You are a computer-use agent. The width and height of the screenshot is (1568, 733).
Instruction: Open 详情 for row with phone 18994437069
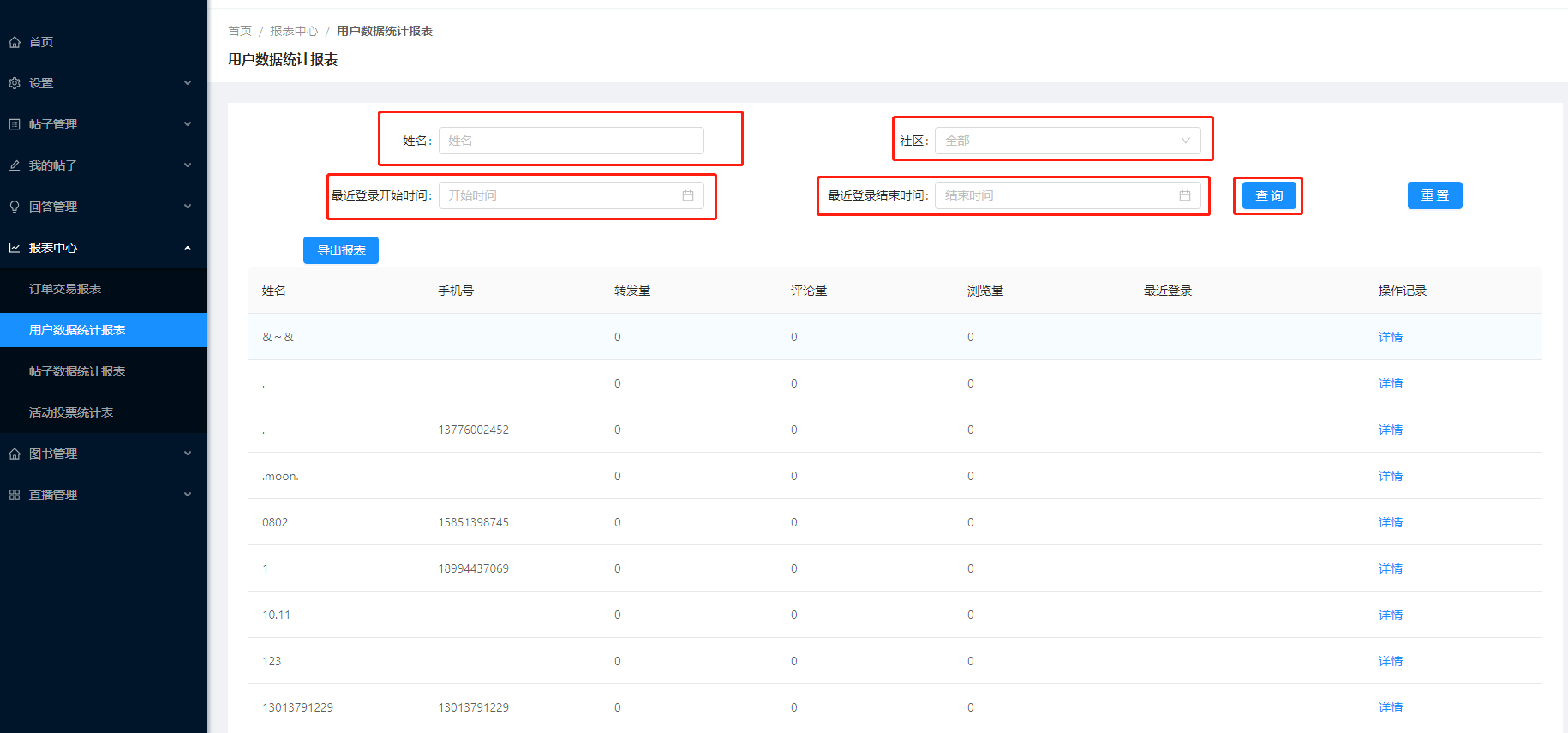pyautogui.click(x=1391, y=568)
